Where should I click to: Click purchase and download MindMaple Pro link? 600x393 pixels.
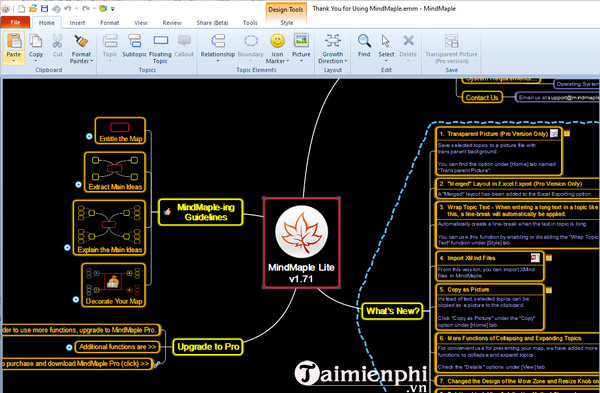(x=77, y=364)
